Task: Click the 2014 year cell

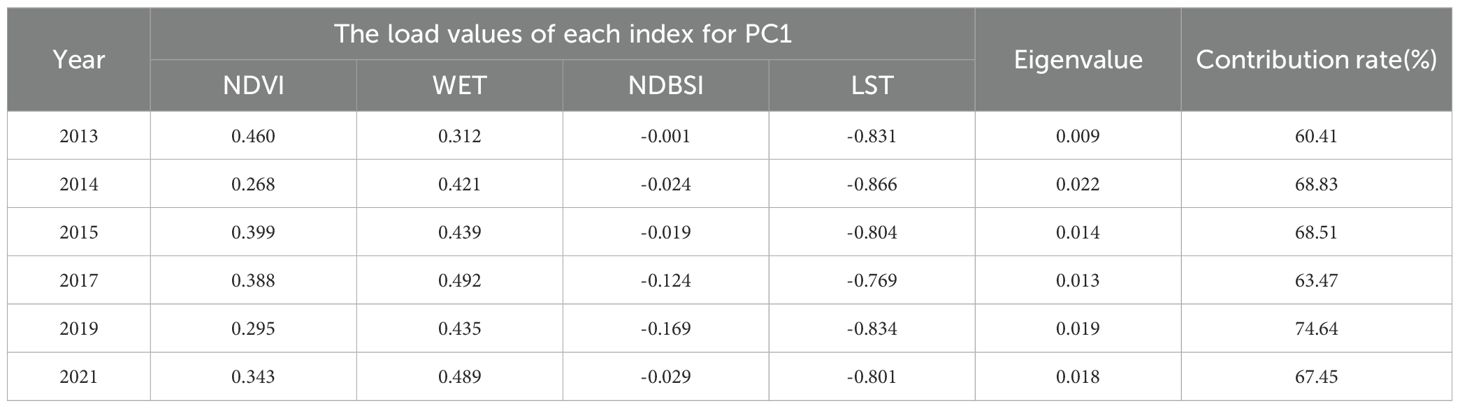Action: tap(79, 184)
